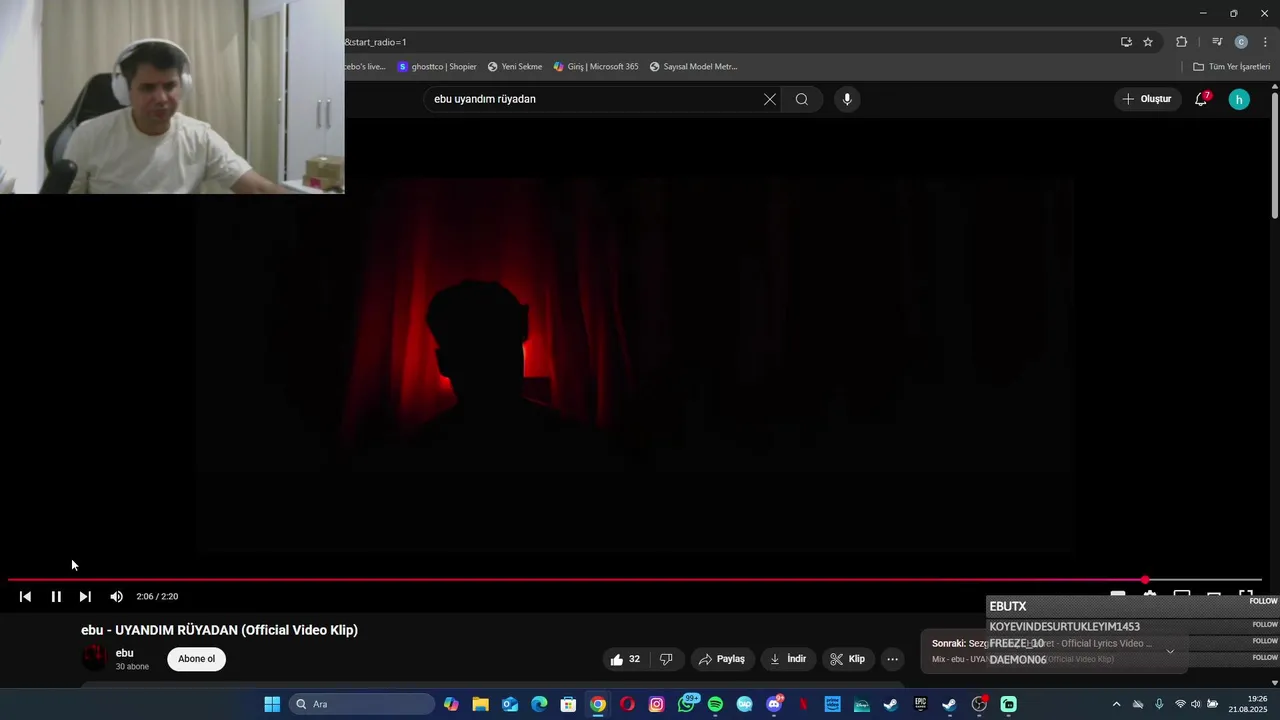Viewport: 1280px width, 720px height.
Task: Open the Windows Start menu
Action: (x=272, y=704)
